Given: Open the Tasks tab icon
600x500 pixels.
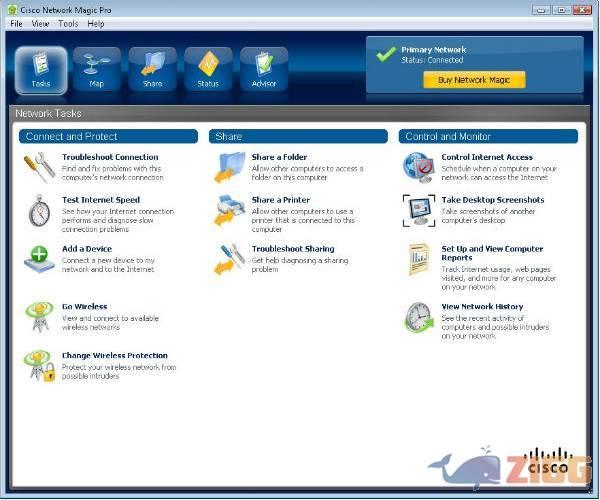Looking at the screenshot, I should tap(41, 70).
